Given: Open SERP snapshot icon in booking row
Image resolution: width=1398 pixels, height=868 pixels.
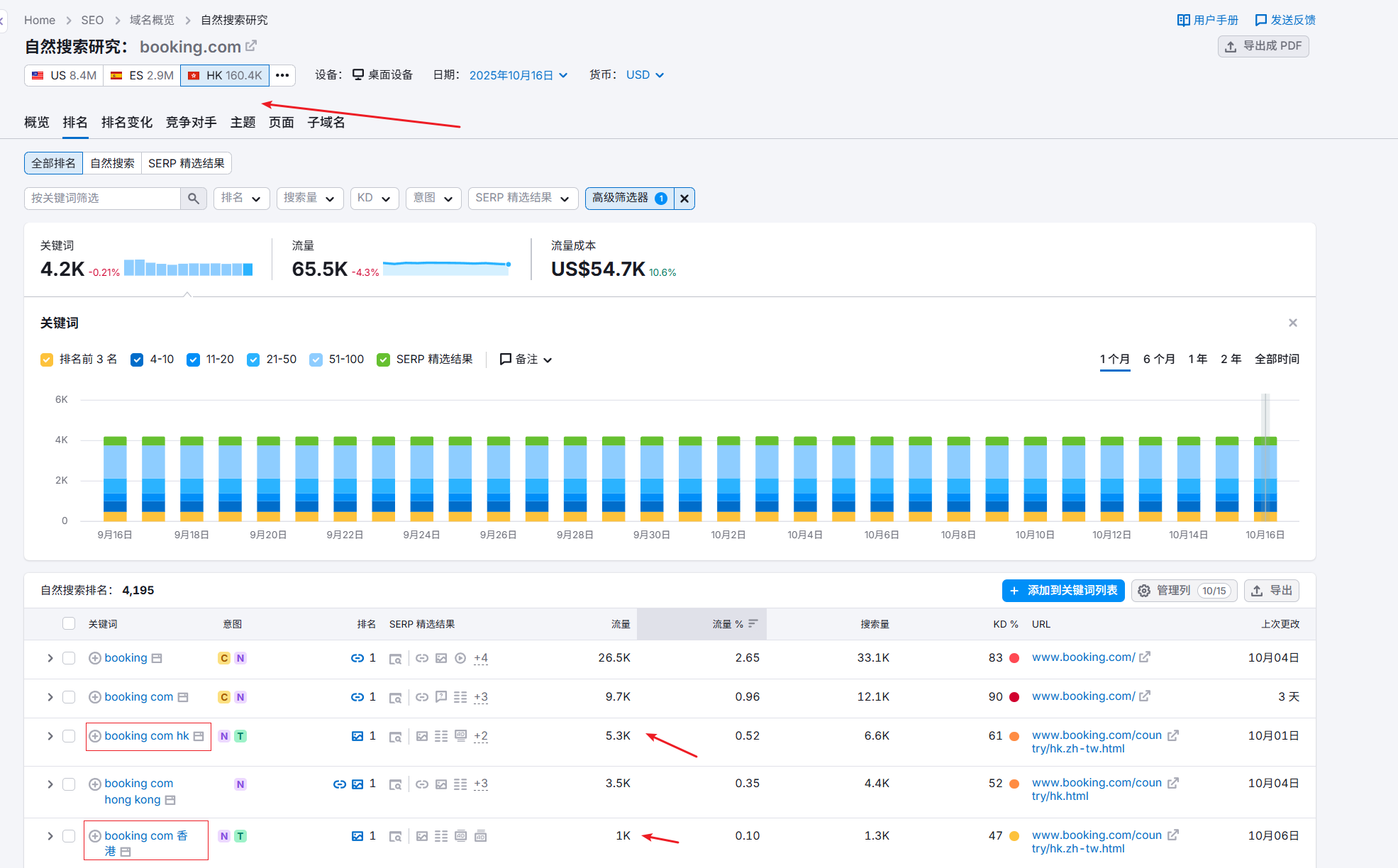Looking at the screenshot, I should pyautogui.click(x=395, y=659).
